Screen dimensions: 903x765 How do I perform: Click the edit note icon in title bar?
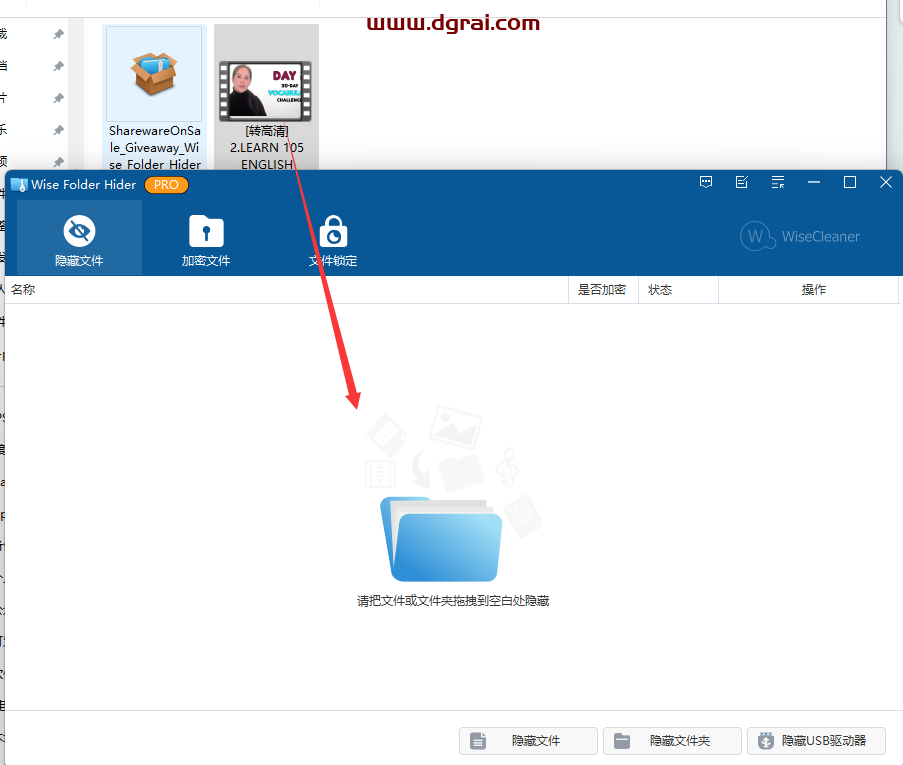[742, 183]
